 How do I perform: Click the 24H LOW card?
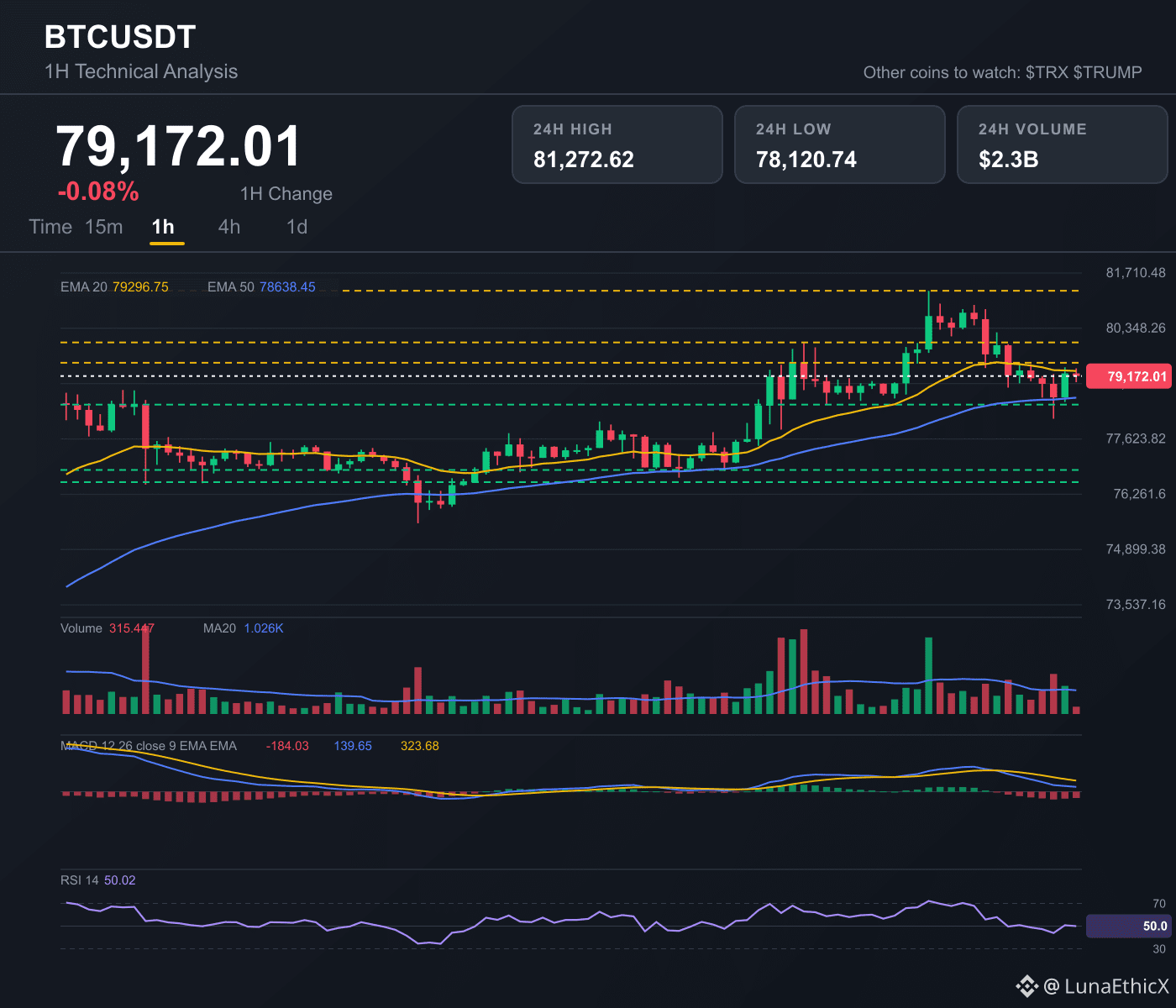840,144
